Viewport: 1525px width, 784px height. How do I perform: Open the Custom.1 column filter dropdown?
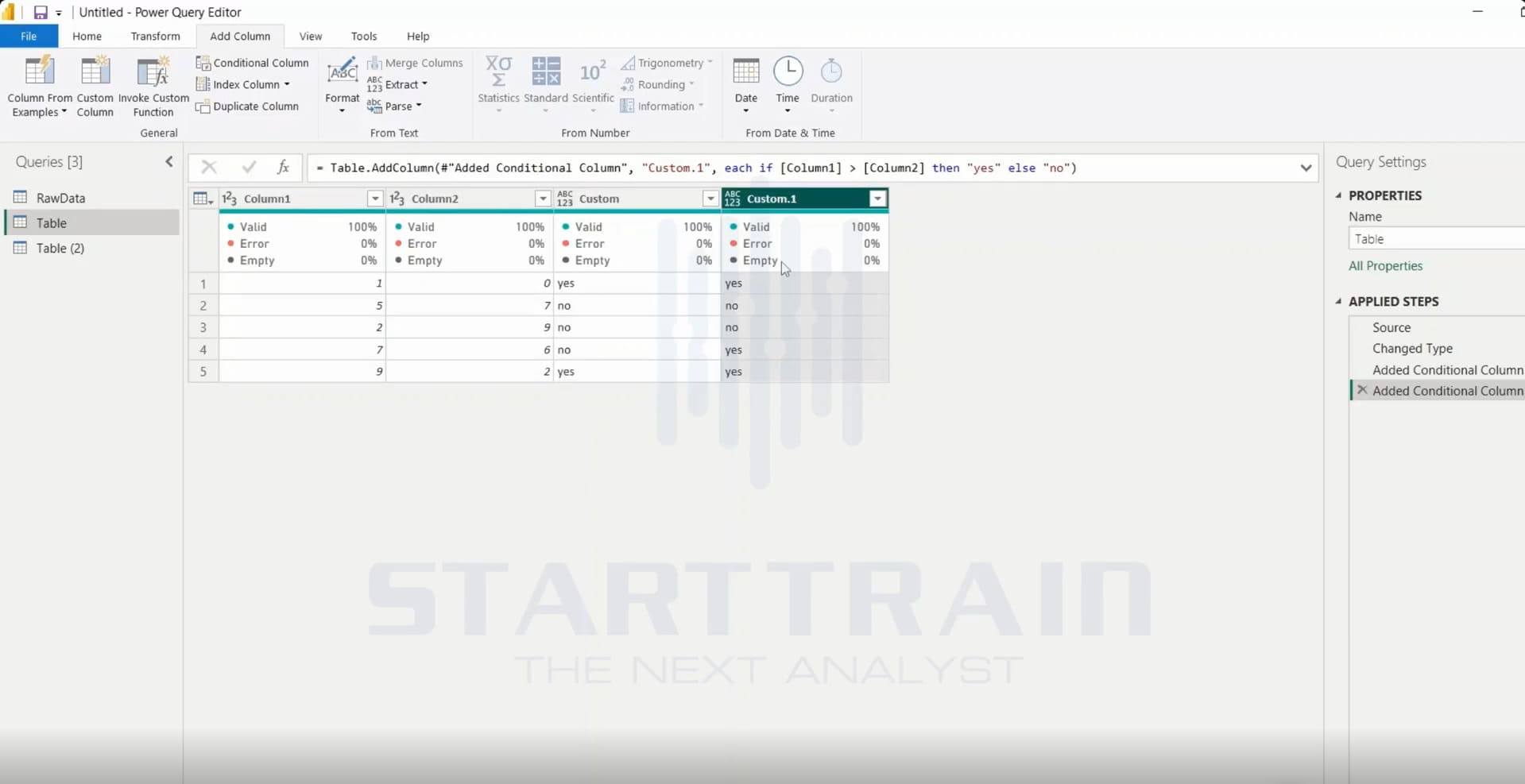point(877,199)
